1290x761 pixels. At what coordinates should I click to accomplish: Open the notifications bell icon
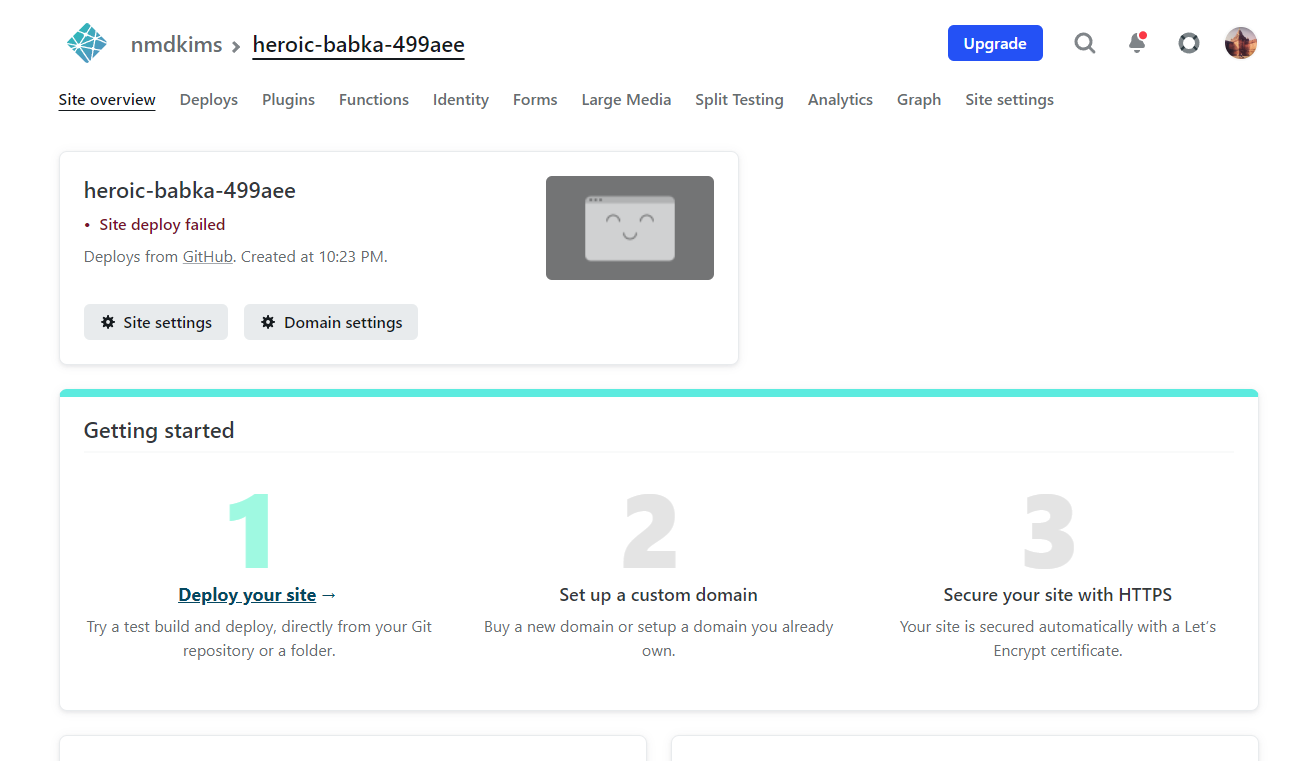point(1137,43)
